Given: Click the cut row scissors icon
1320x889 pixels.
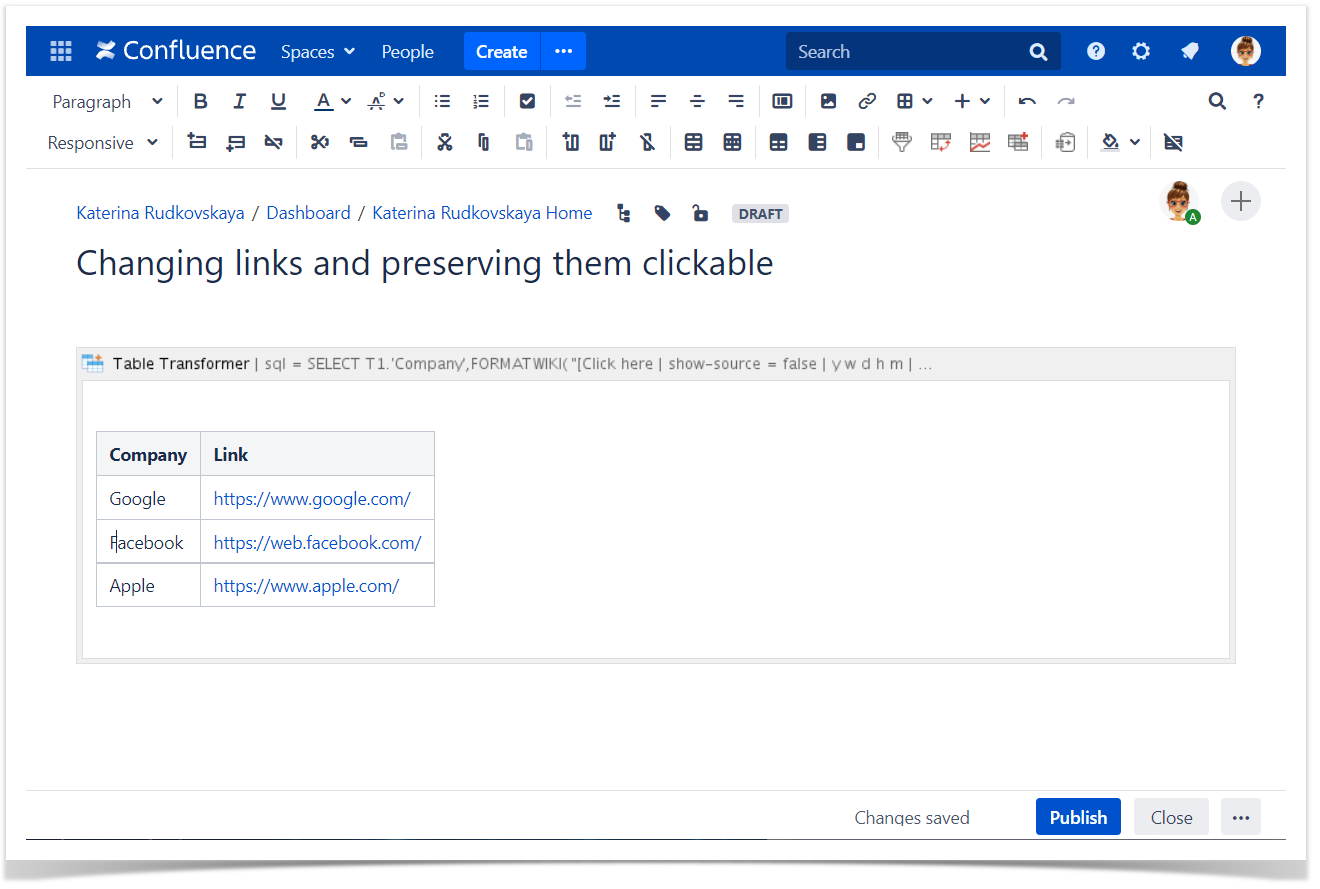Looking at the screenshot, I should tap(319, 142).
